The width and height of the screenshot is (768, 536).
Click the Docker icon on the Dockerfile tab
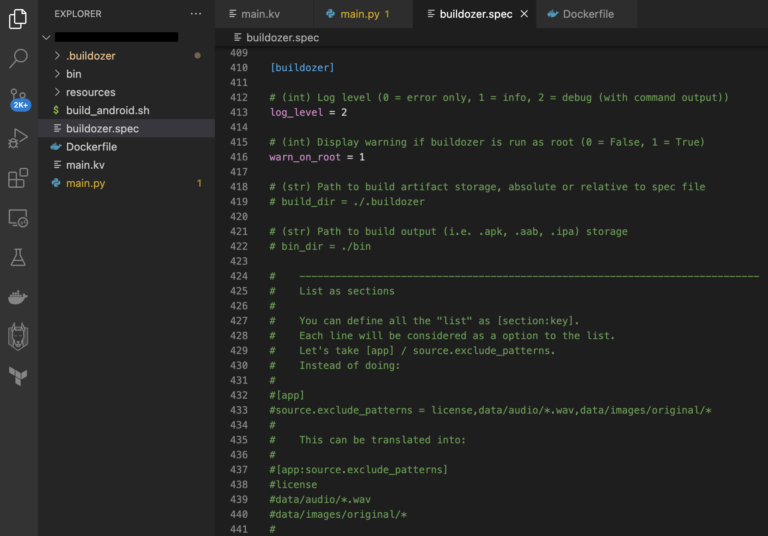click(552, 14)
